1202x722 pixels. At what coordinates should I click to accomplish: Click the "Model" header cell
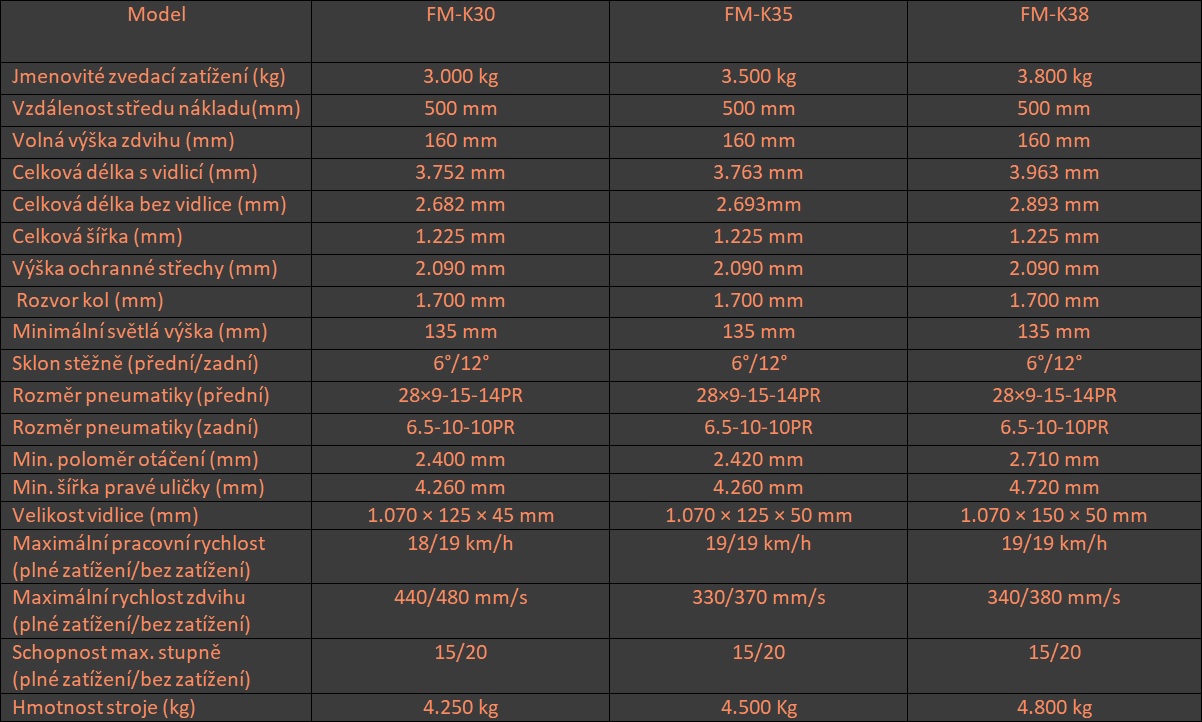pos(156,15)
